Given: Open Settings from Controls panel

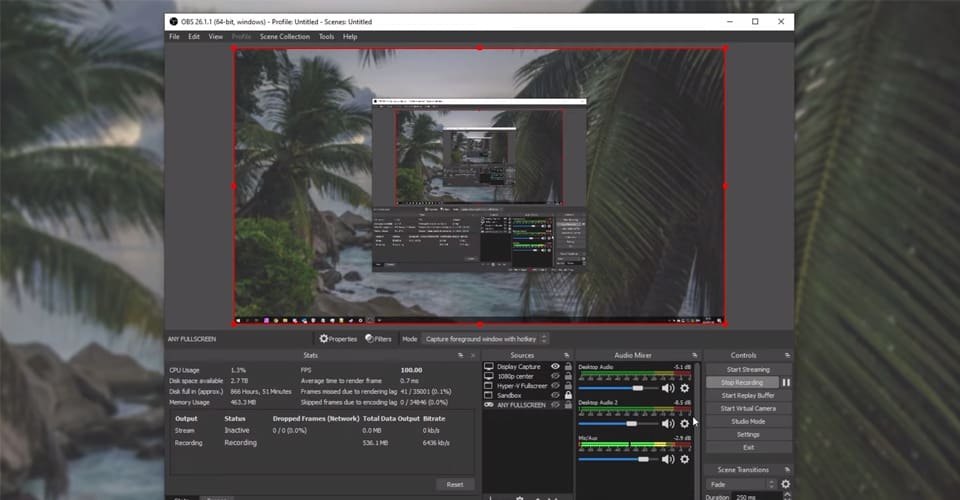Looking at the screenshot, I should [x=748, y=435].
